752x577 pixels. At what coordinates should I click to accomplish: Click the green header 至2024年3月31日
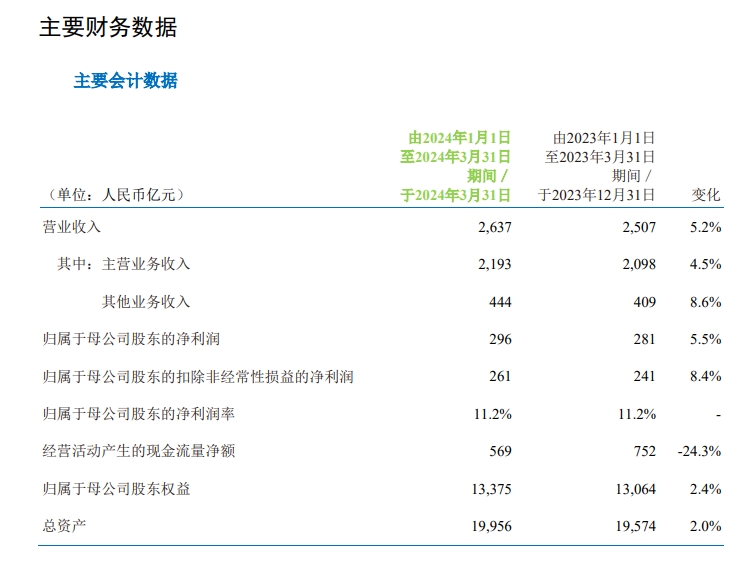point(456,157)
